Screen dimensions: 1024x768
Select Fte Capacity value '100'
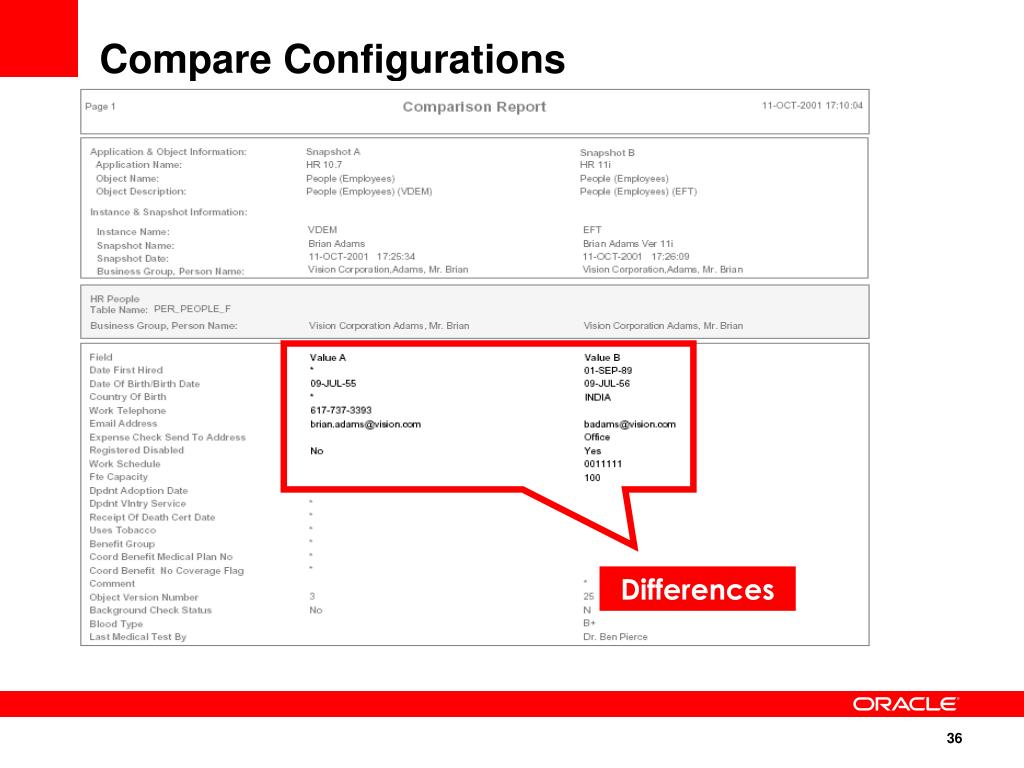point(592,477)
